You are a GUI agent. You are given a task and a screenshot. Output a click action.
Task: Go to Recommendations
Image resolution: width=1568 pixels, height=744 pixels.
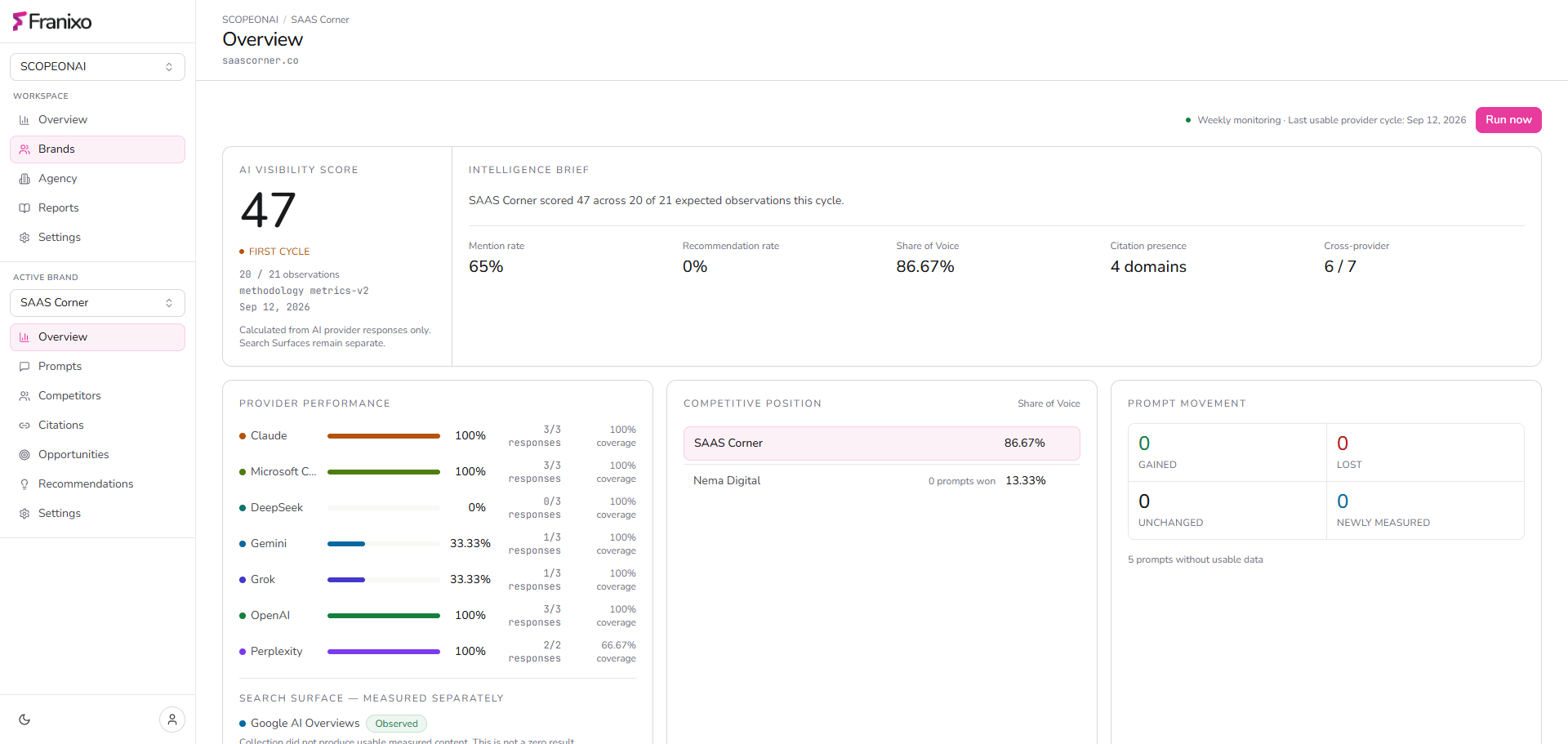(97, 484)
